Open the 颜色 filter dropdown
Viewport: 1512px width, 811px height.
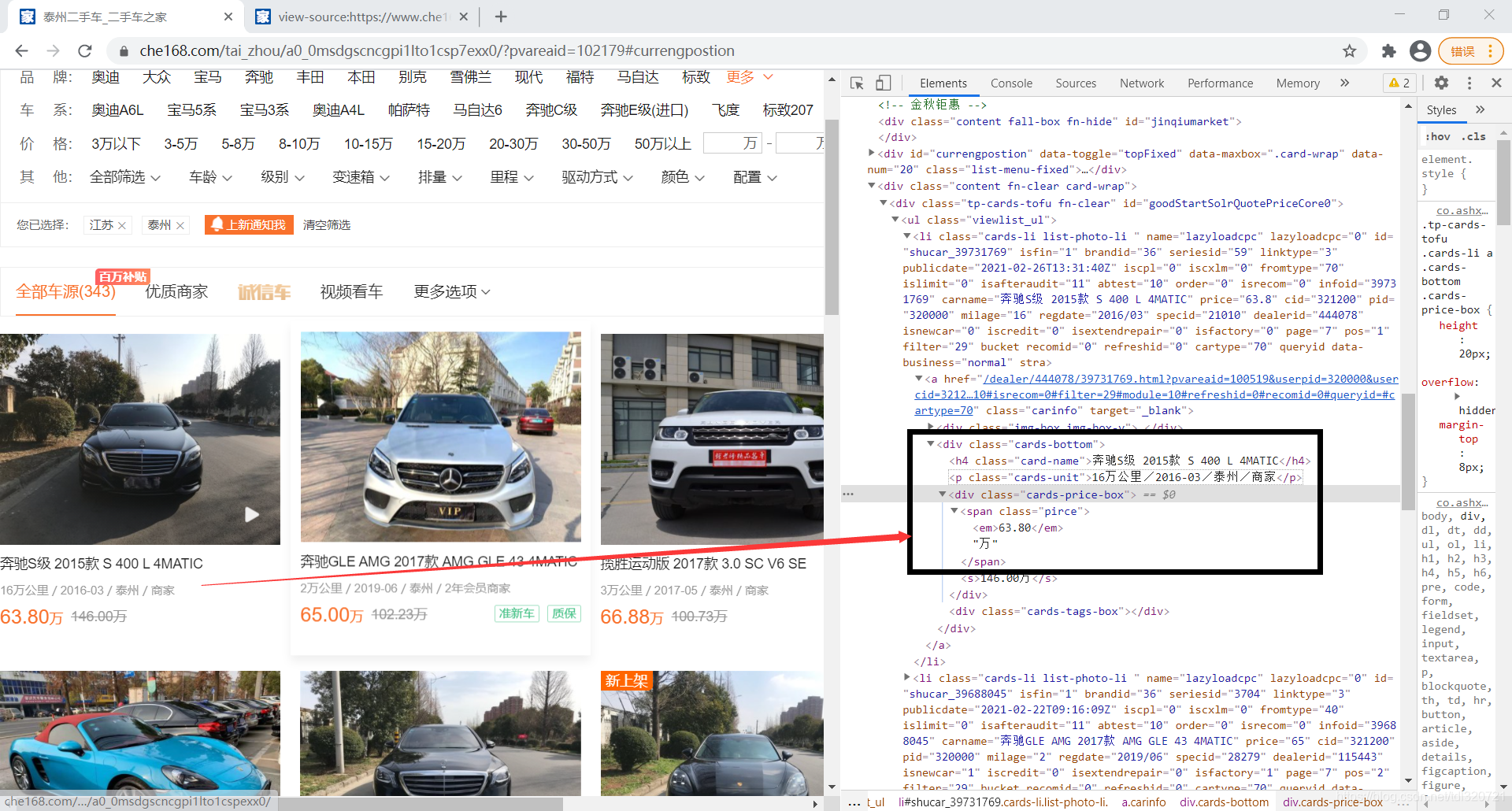[682, 177]
